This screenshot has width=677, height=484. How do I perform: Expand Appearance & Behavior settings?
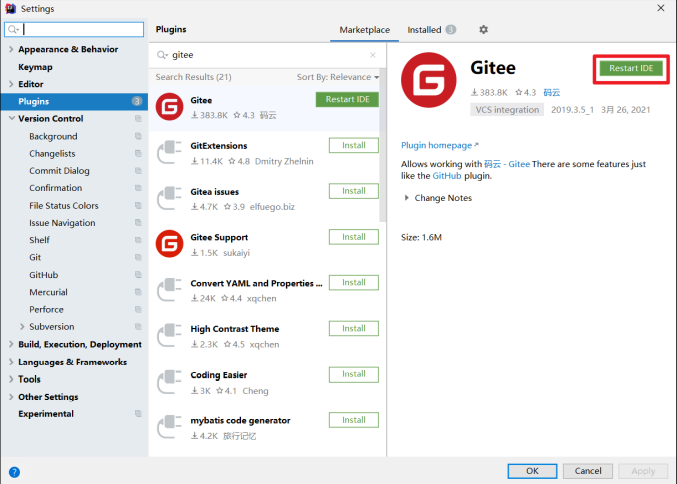(11, 49)
